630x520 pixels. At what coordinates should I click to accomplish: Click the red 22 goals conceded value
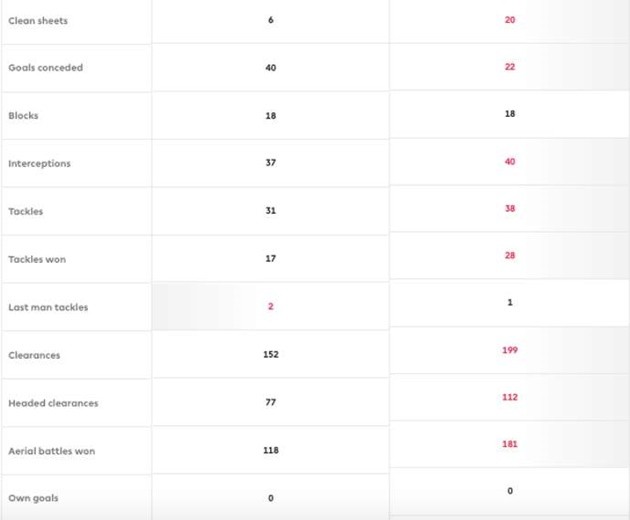pyautogui.click(x=510, y=66)
